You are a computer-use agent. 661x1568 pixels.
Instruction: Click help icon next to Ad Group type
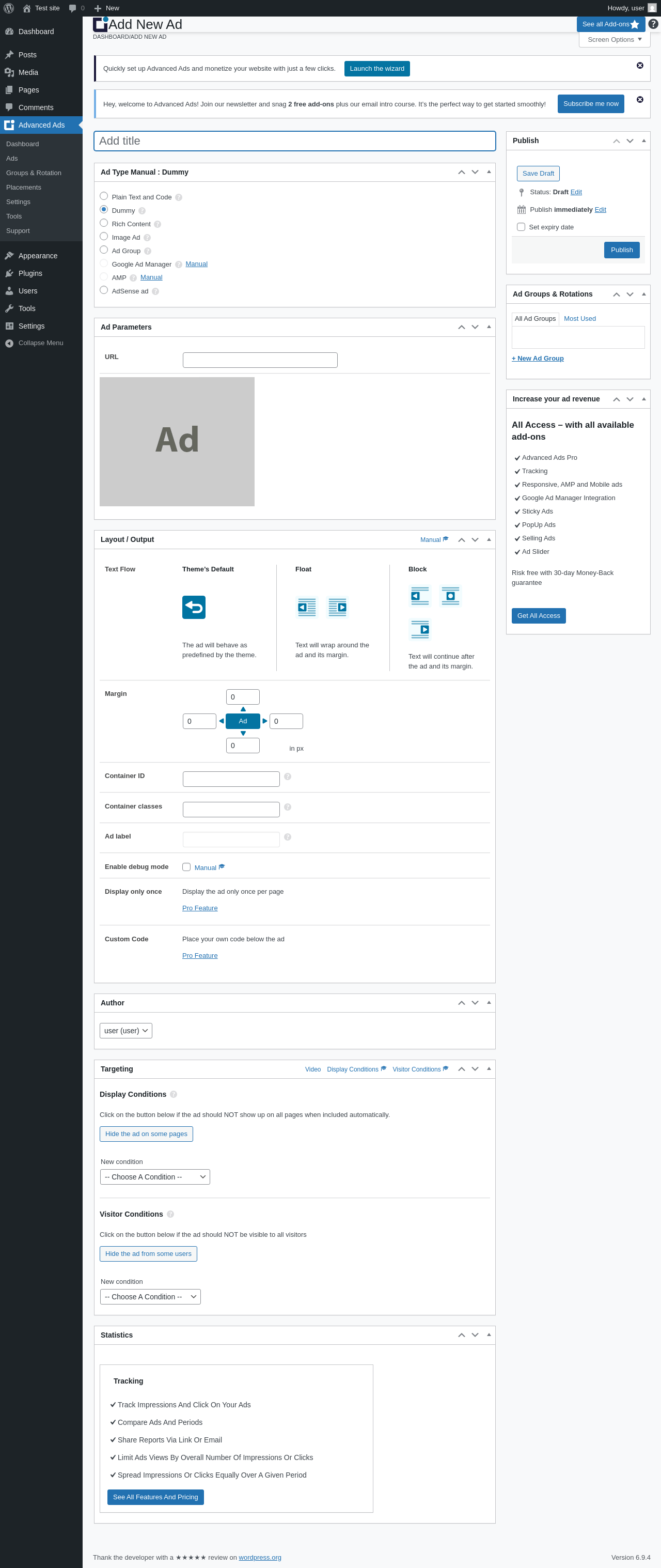pyautogui.click(x=147, y=251)
